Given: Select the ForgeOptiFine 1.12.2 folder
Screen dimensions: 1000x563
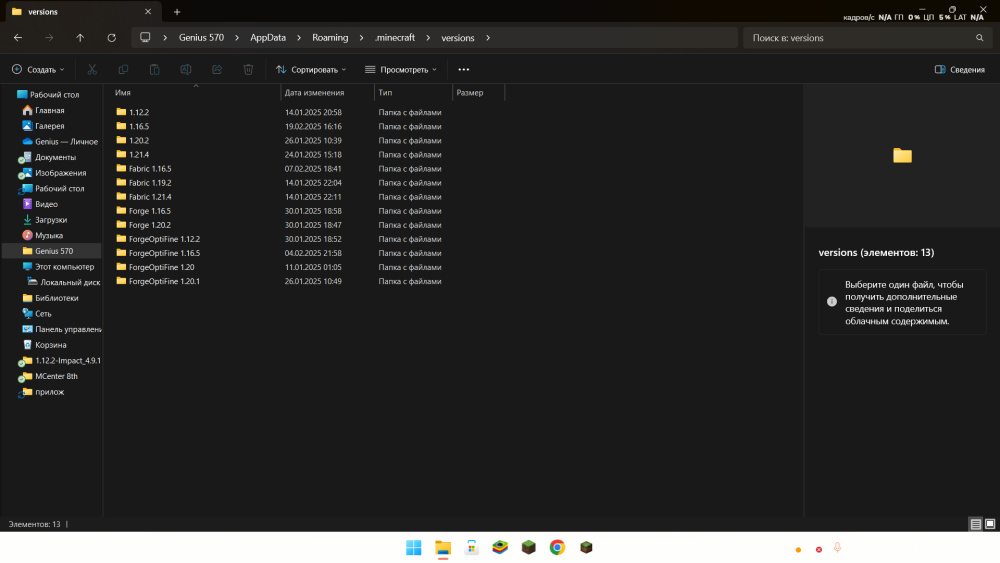Looking at the screenshot, I should coord(164,239).
